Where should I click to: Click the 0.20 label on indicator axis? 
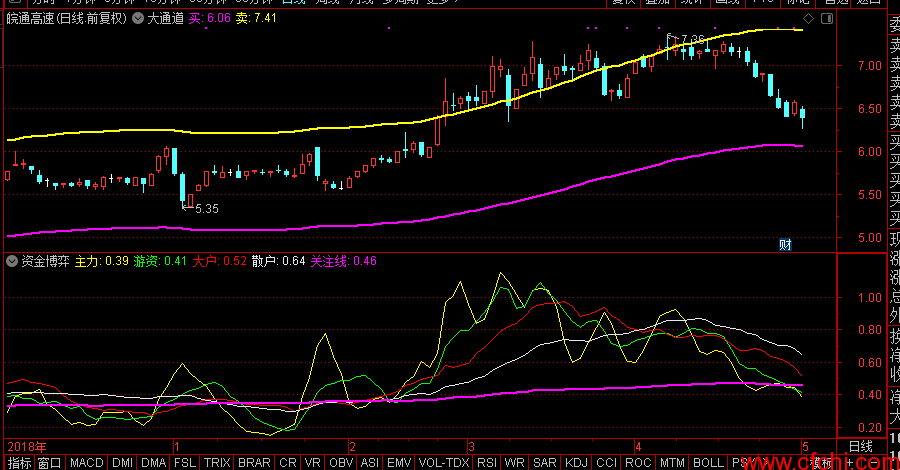(870, 428)
